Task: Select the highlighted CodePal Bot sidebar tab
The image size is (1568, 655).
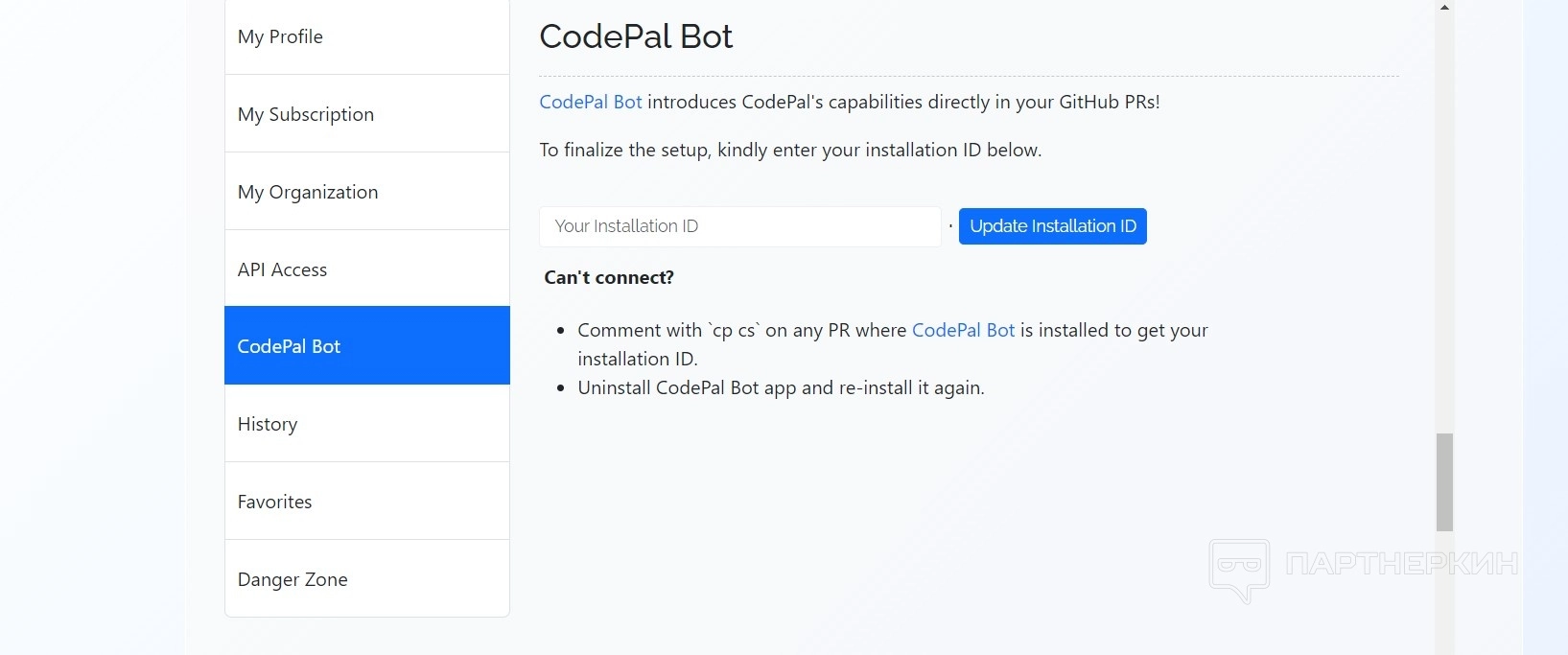Action: pyautogui.click(x=366, y=346)
